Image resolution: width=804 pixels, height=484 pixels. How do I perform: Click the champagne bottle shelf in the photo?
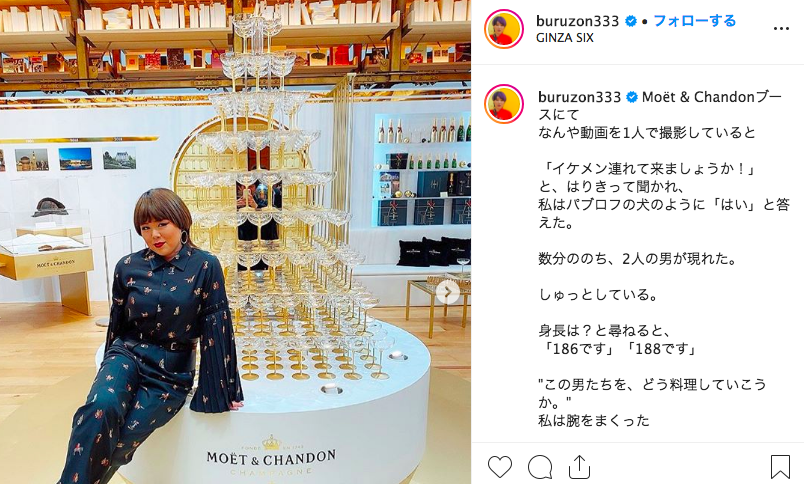[x=423, y=169]
